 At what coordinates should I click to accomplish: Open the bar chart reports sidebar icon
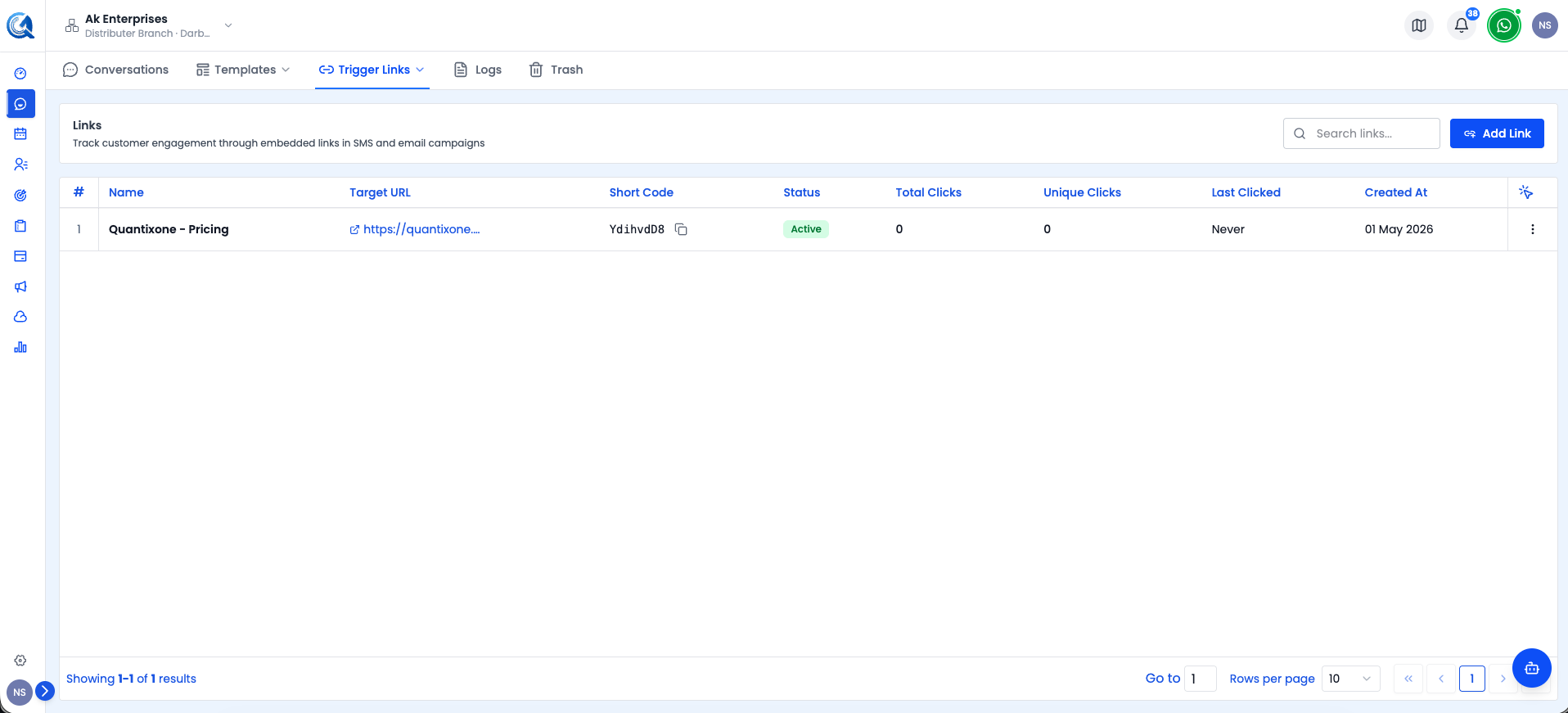tap(20, 347)
